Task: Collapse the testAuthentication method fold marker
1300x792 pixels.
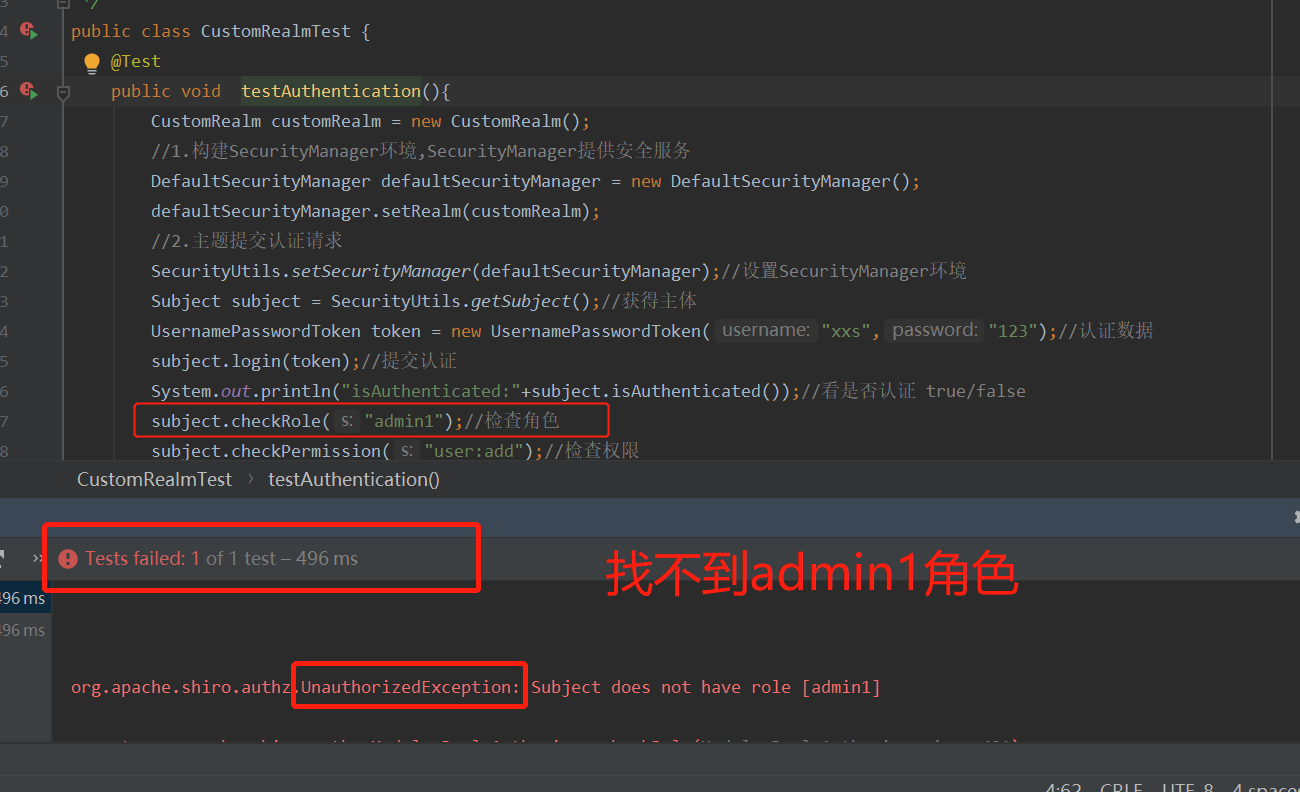Action: click(x=62, y=91)
